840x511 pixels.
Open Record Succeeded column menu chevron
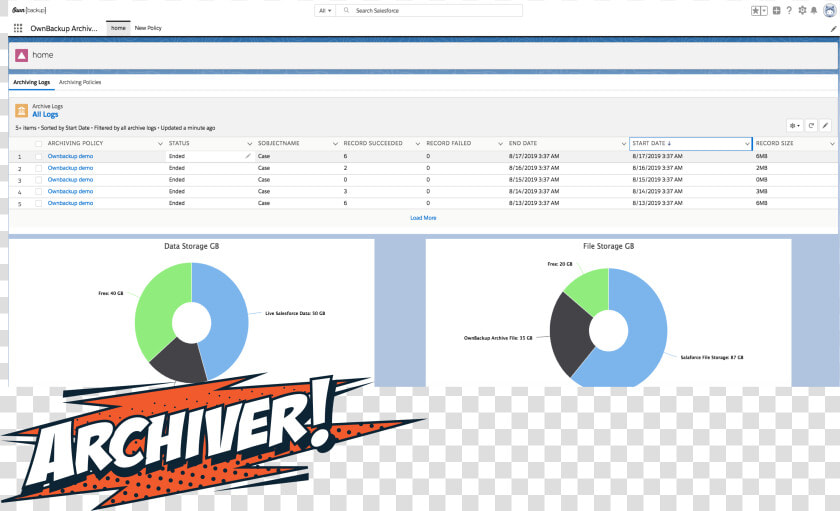point(418,144)
